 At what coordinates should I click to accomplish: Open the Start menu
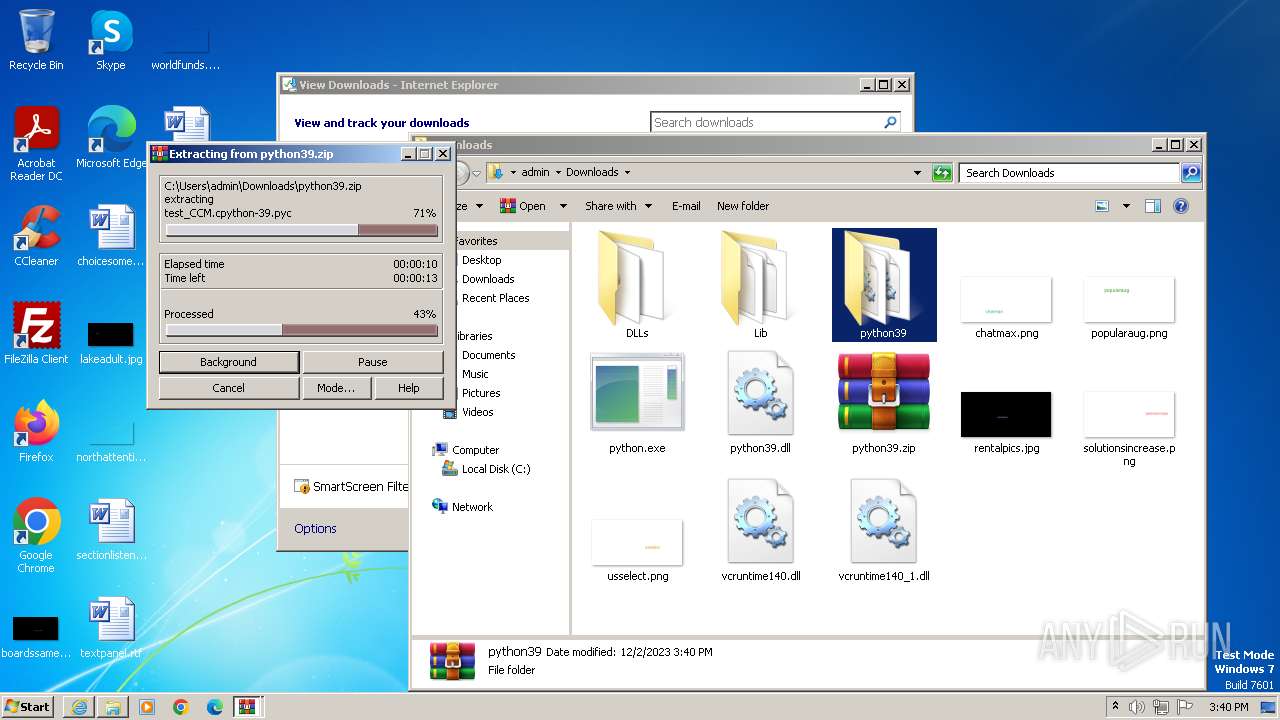(x=28, y=706)
